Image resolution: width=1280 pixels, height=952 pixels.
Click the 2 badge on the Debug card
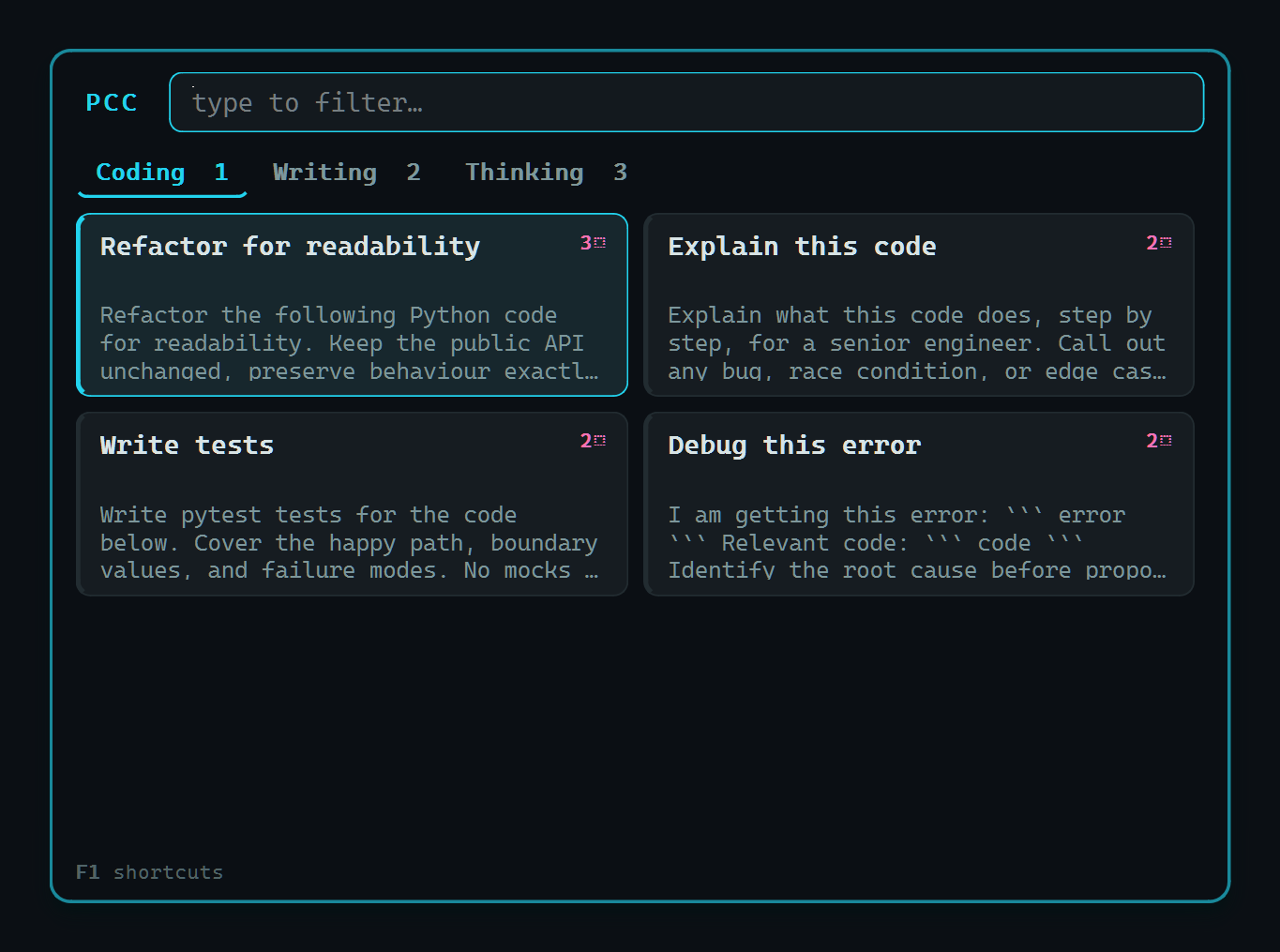point(1159,441)
